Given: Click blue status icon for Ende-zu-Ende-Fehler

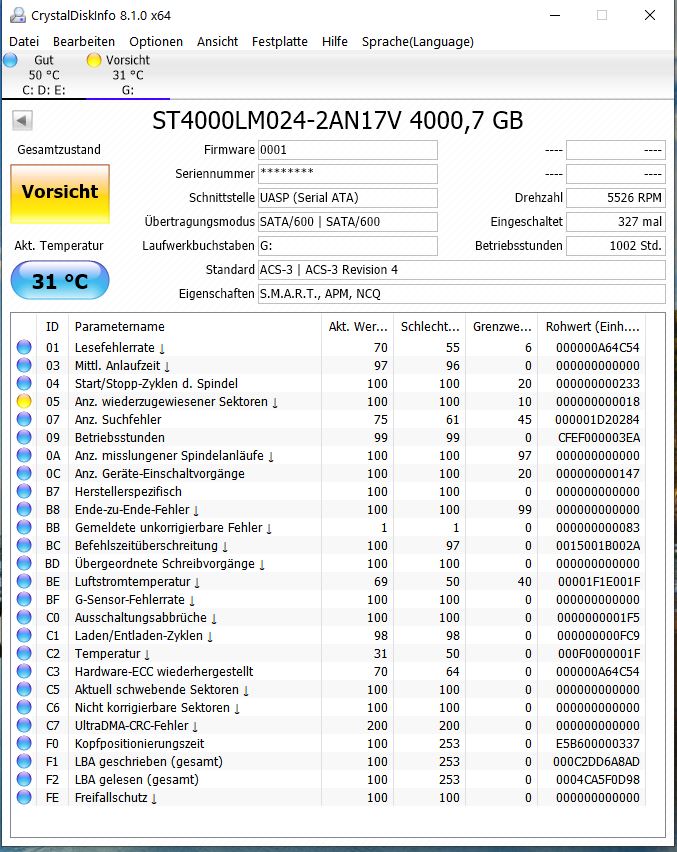Looking at the screenshot, I should (24, 509).
